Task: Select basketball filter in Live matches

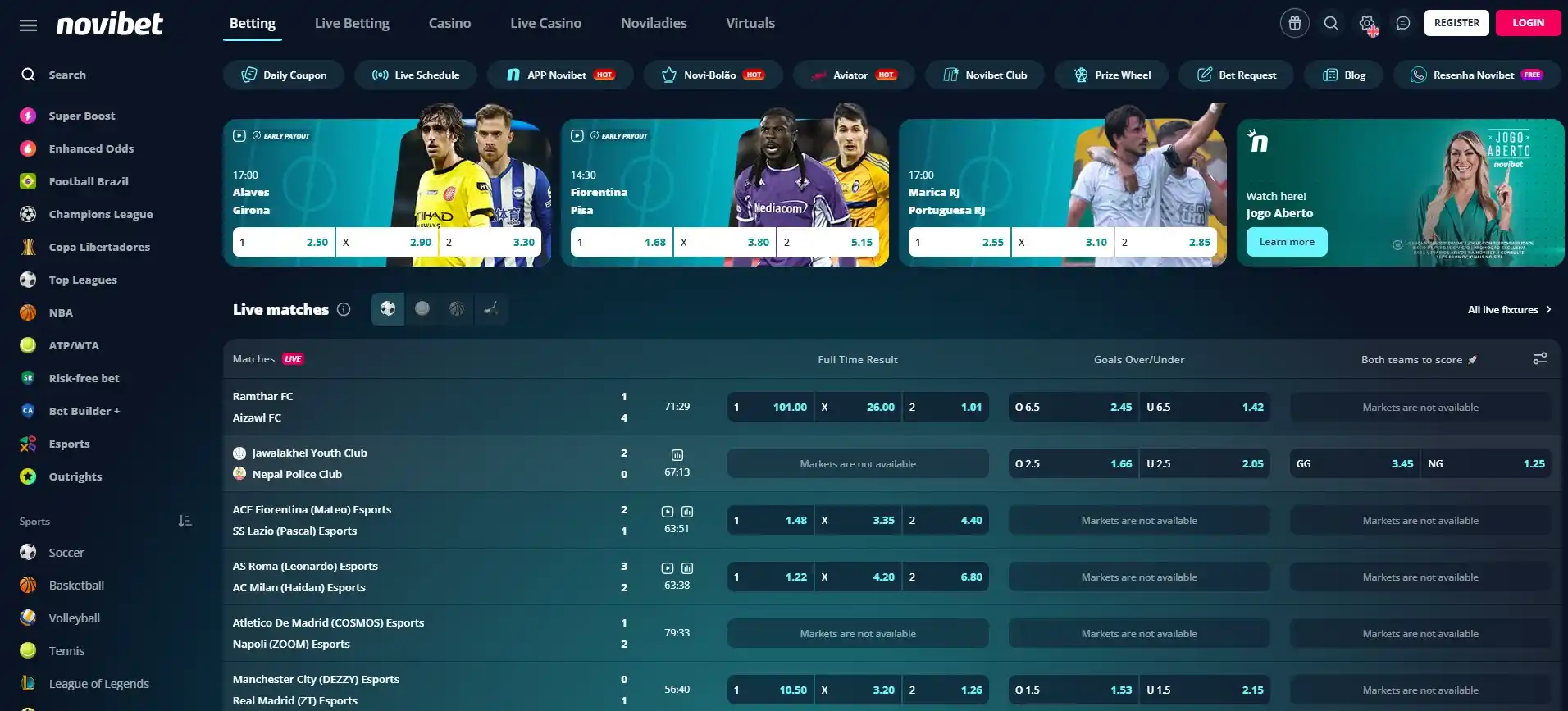Action: coord(457,309)
